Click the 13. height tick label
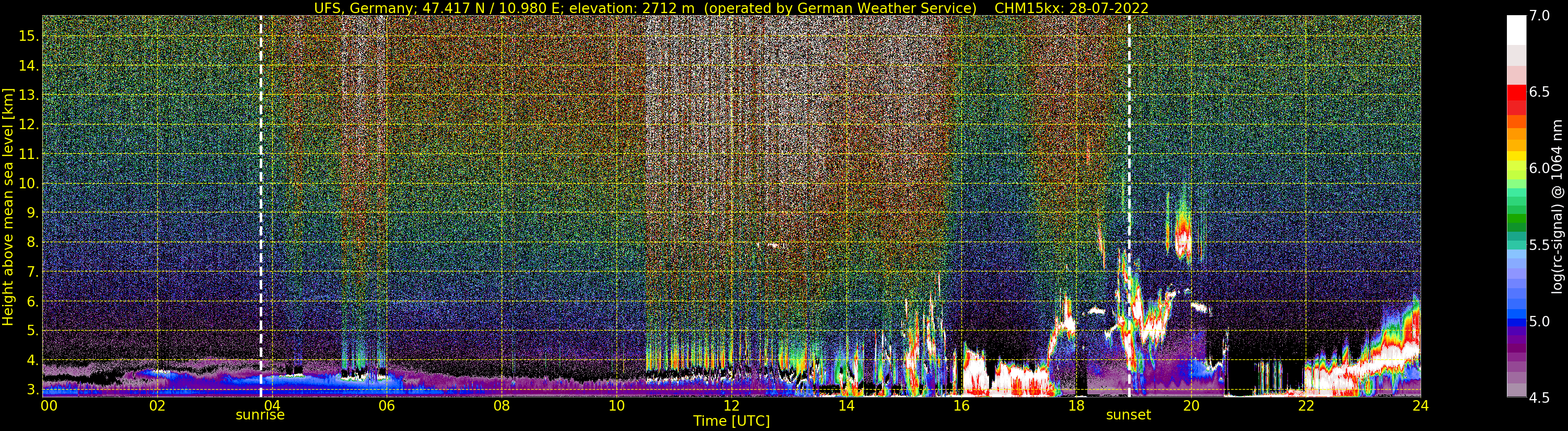 click(28, 95)
